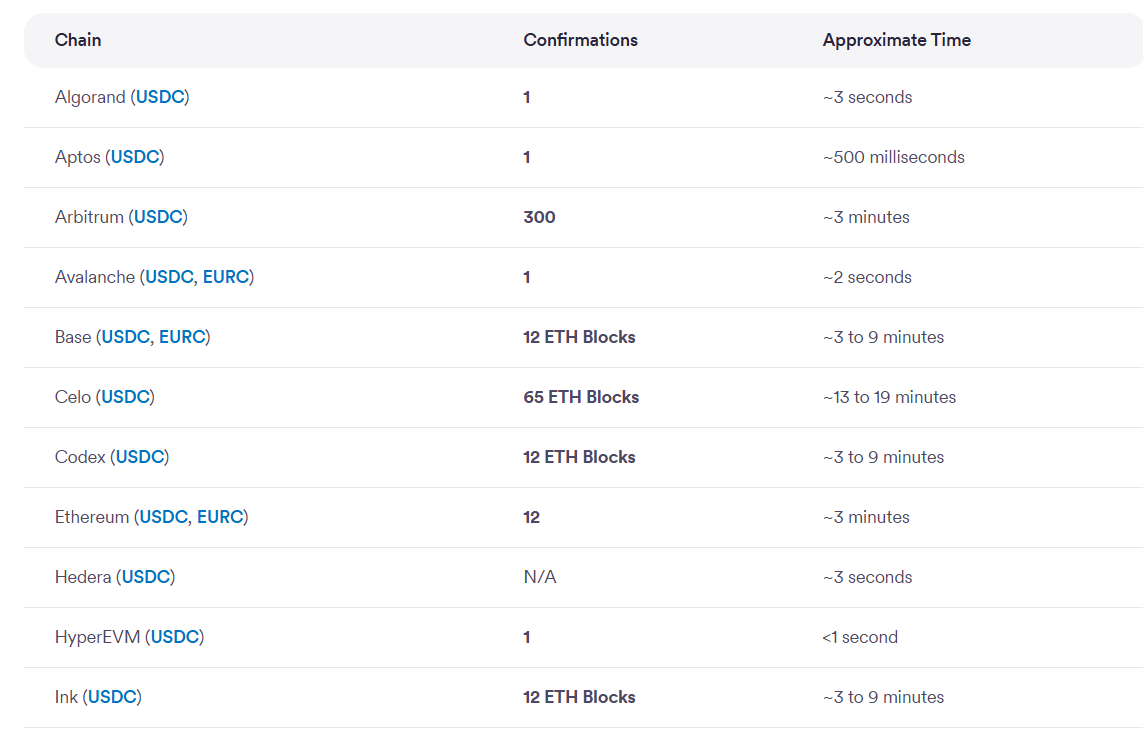Select the ~500 milliseconds time for Aptos

coord(893,157)
